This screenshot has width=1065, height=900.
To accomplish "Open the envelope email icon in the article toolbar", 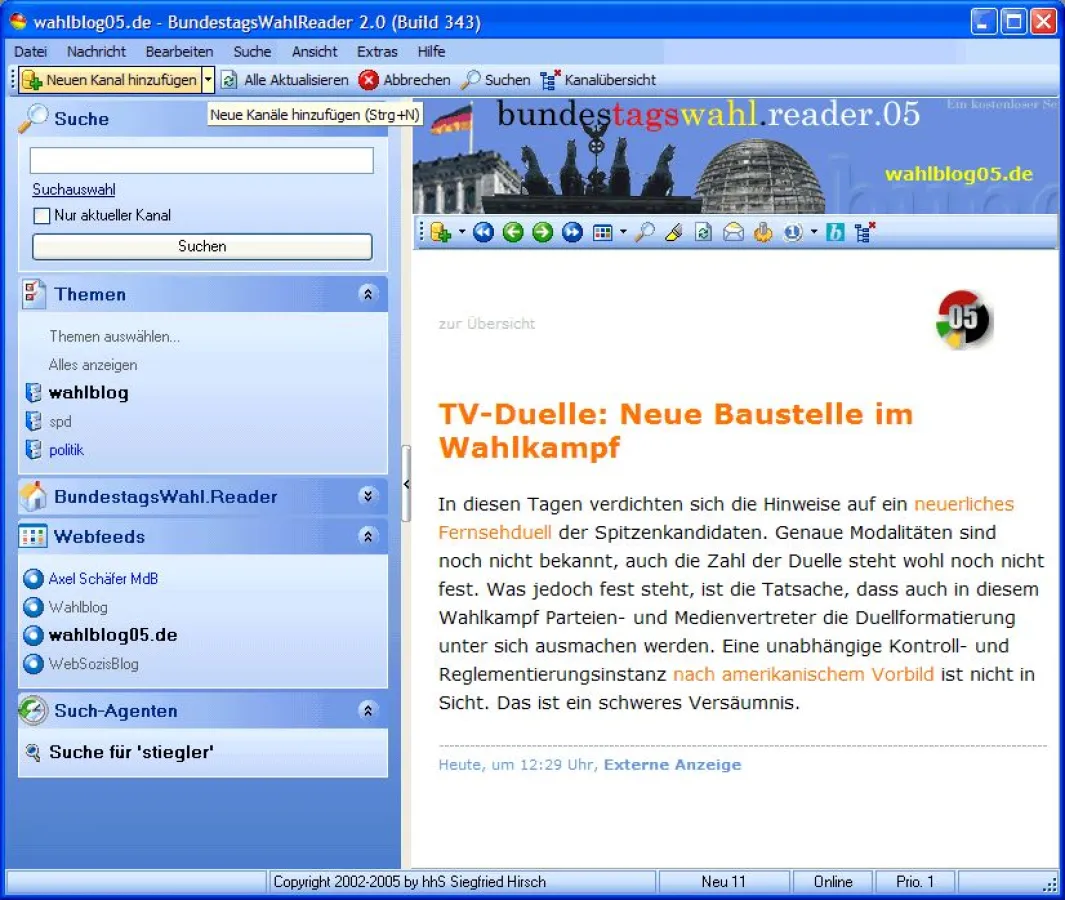I will [x=734, y=231].
